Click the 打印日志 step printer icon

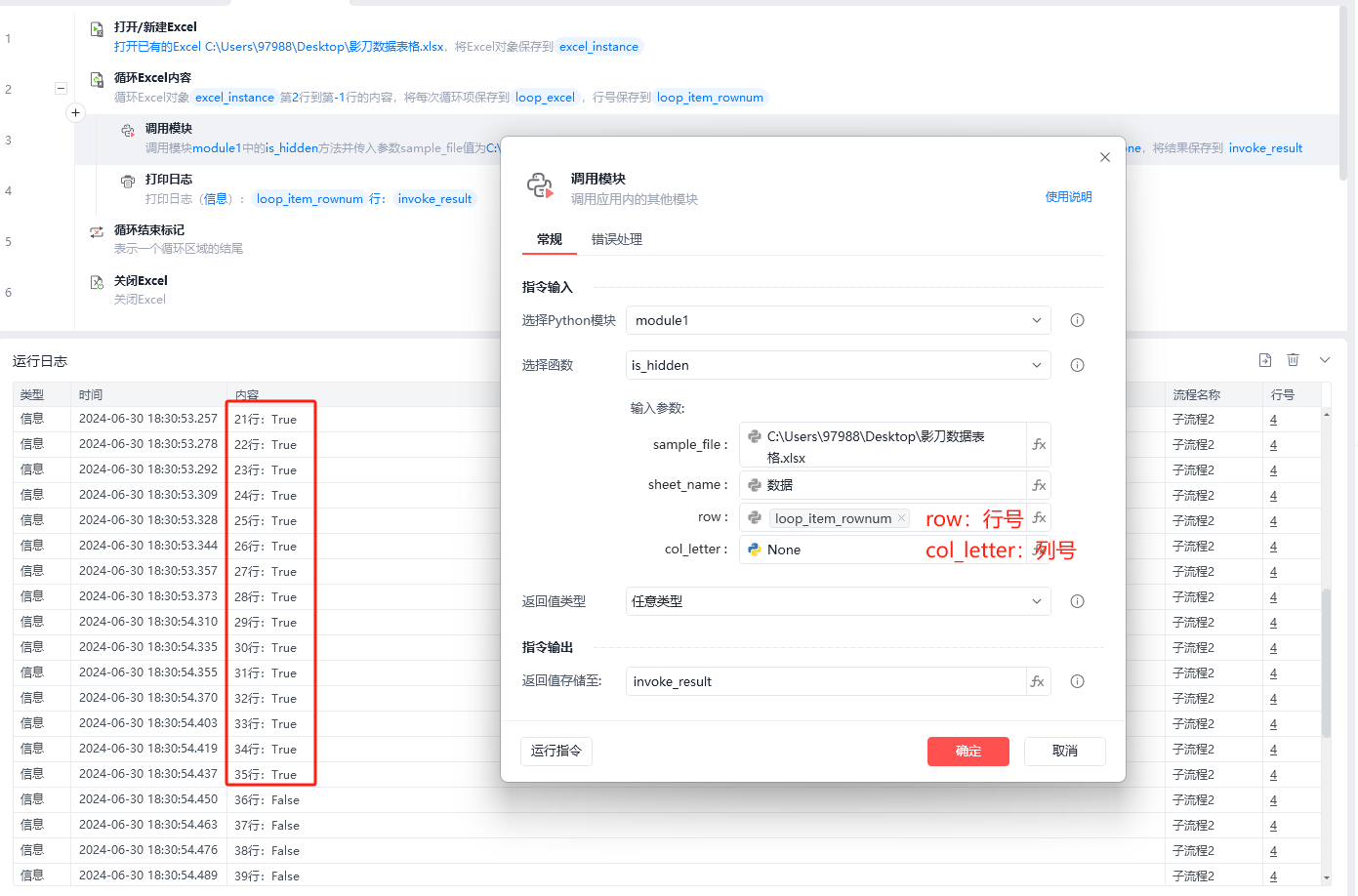point(128,181)
